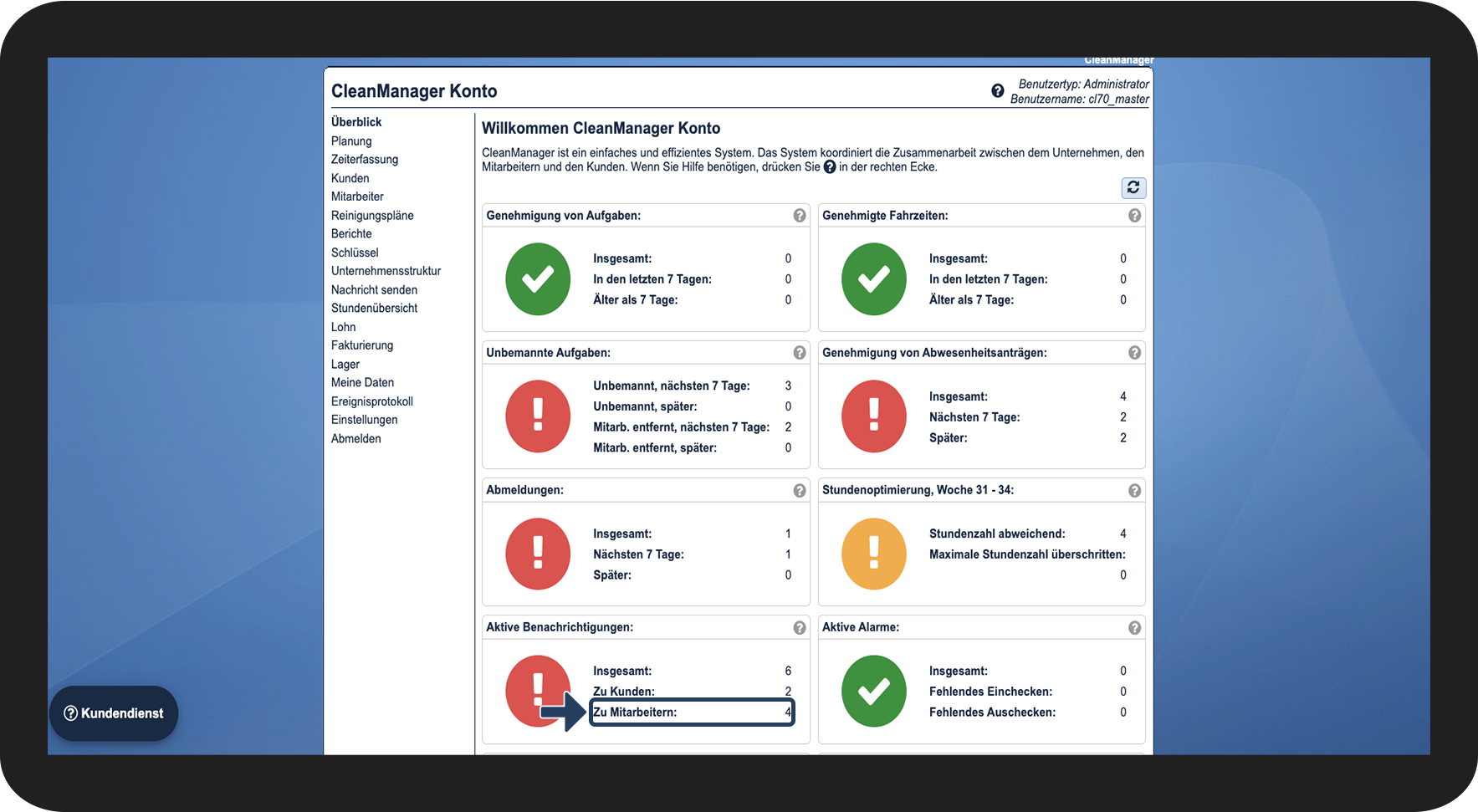Click Nächsten 7 Tage under Abmeldungen
This screenshot has width=1478, height=812.
(x=692, y=554)
